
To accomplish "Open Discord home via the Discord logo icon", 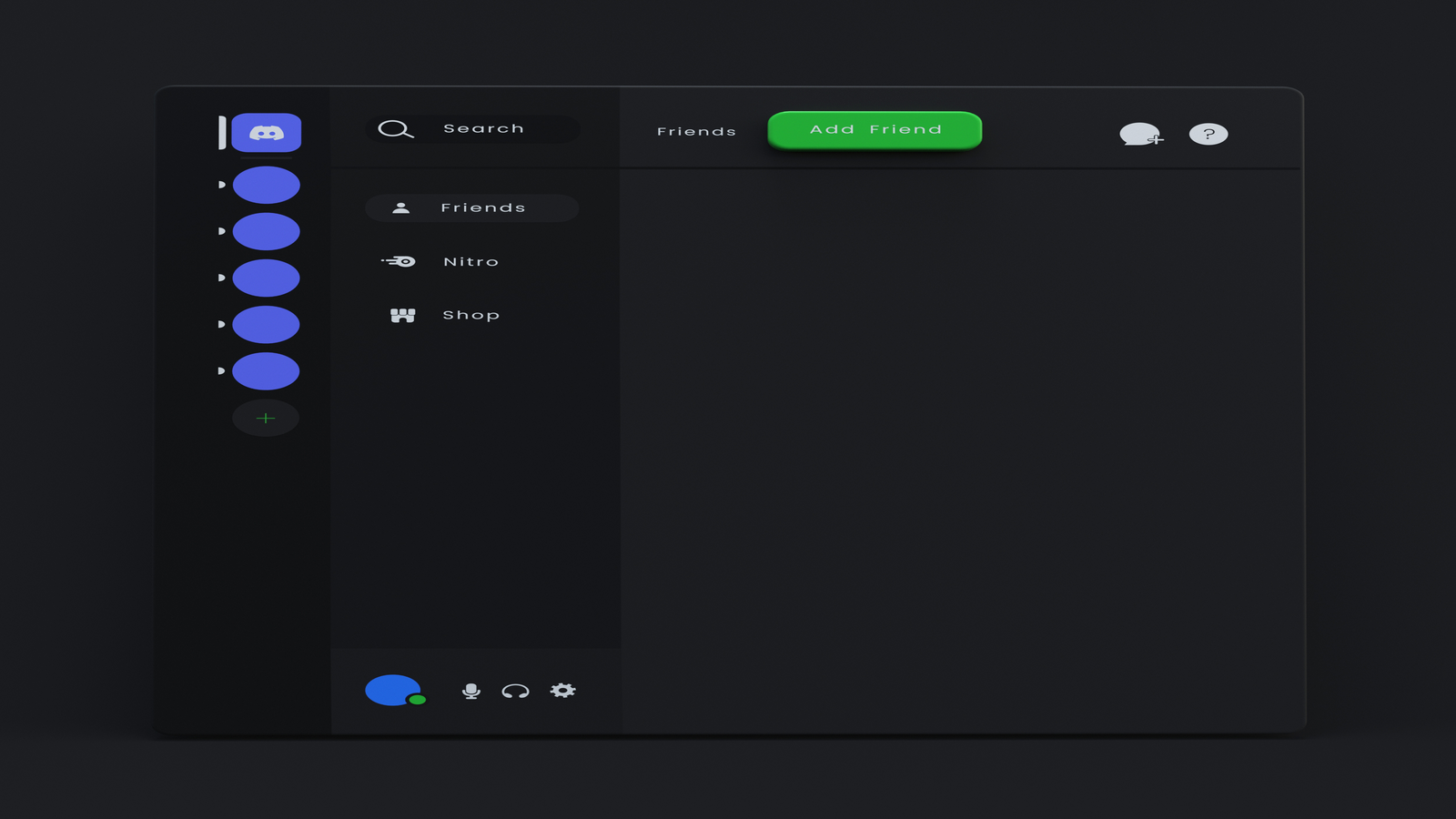I will coord(265,131).
